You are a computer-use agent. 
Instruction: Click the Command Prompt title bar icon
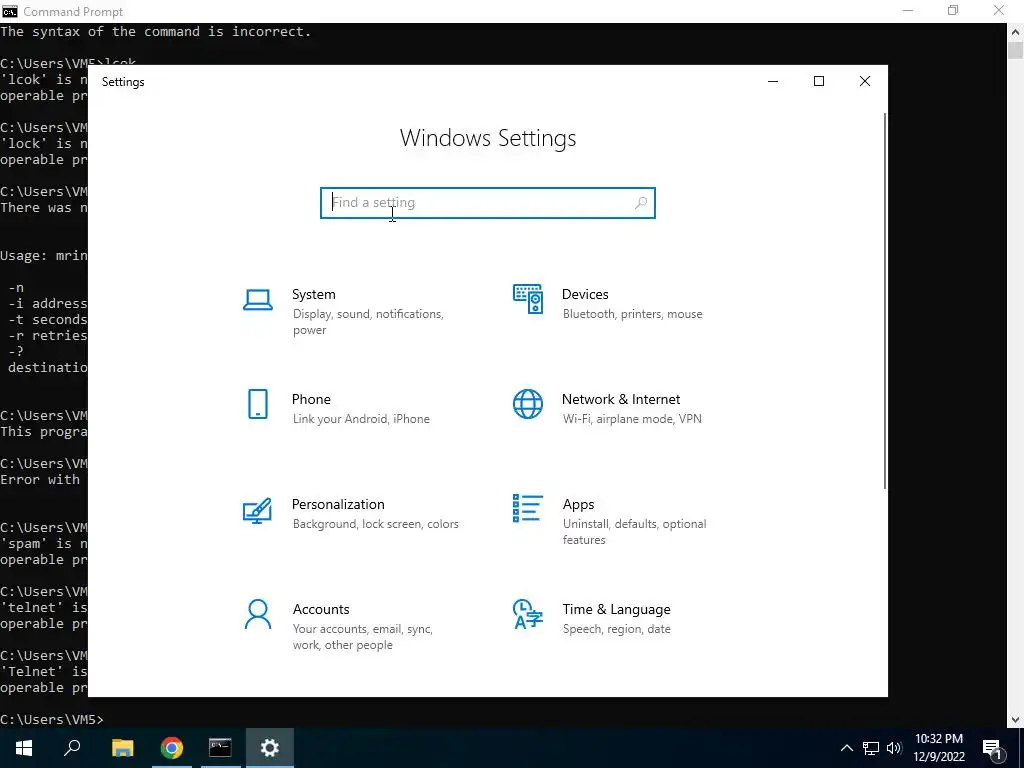pos(10,11)
